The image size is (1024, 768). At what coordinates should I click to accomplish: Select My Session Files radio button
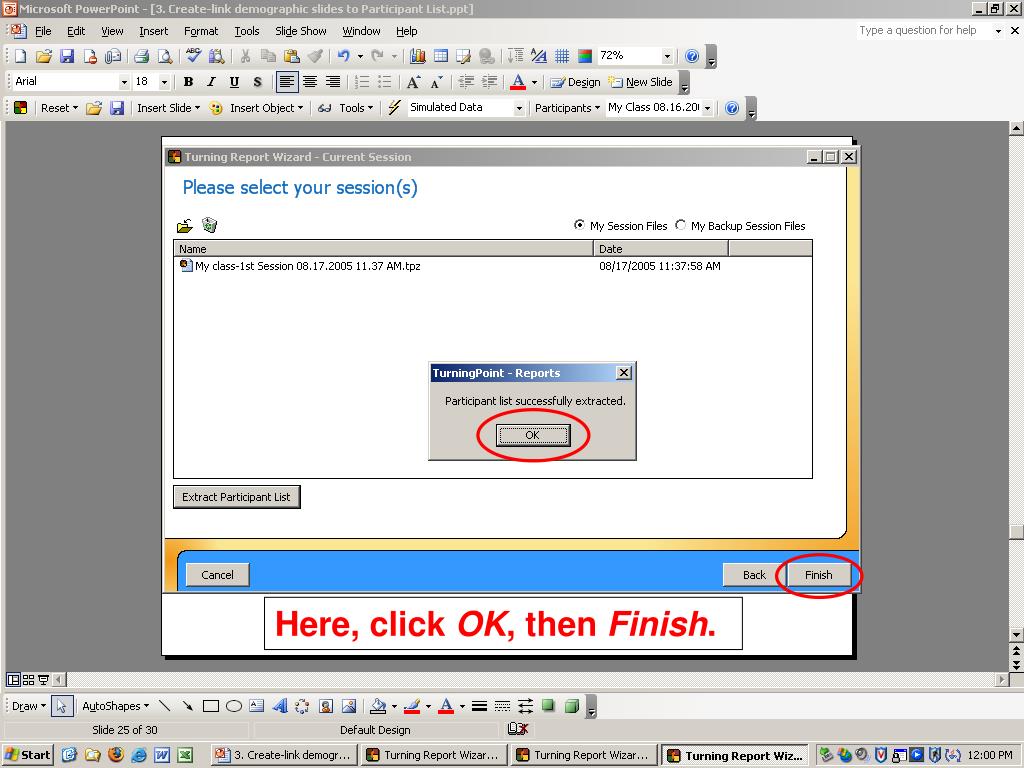[579, 225]
